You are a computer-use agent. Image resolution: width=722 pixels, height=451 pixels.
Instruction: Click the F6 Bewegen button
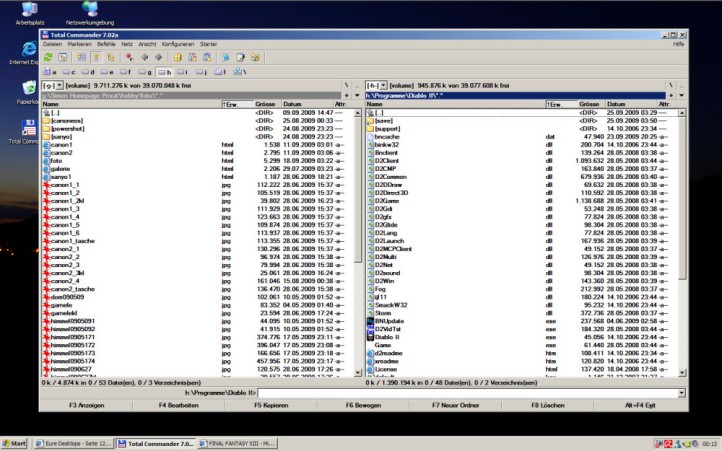[x=363, y=405]
